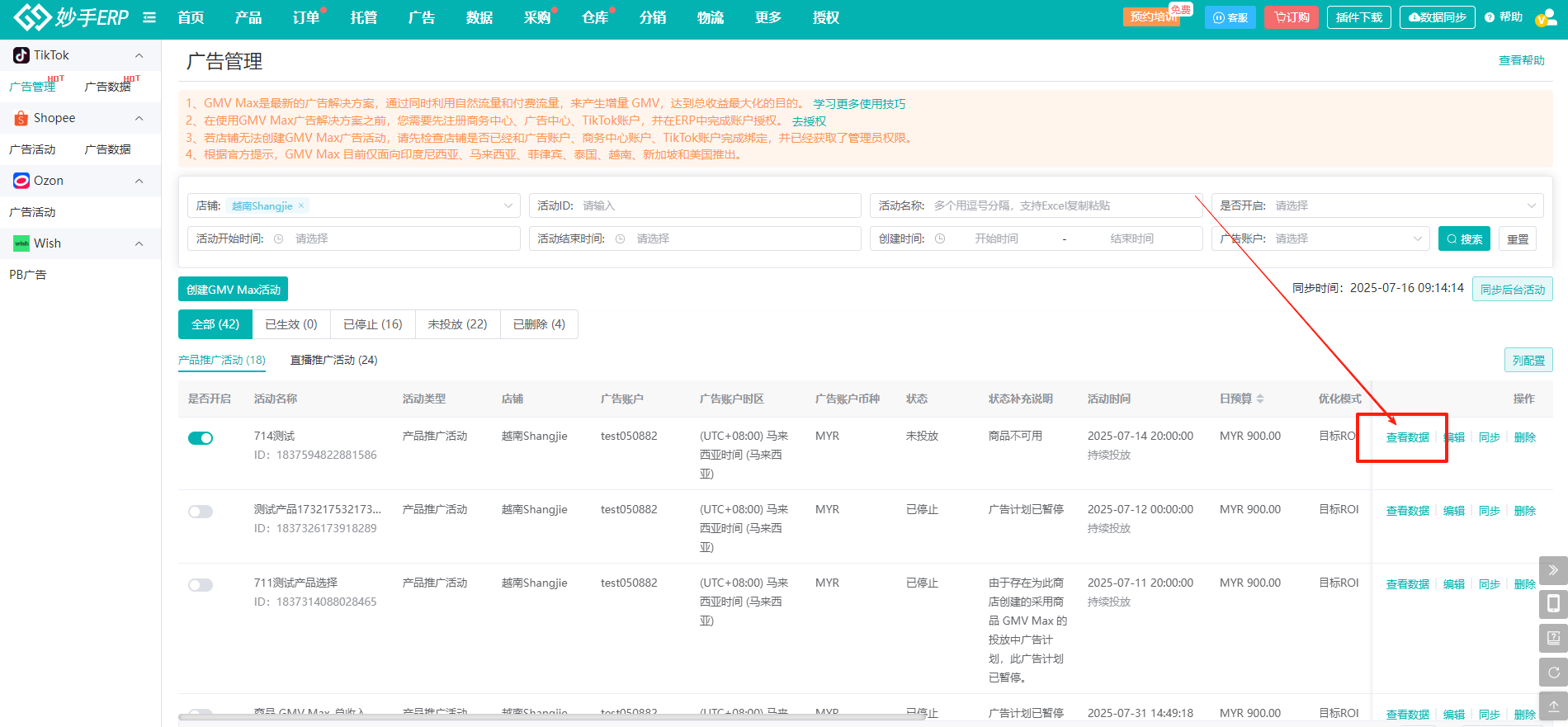Click the Shopee logo icon in sidebar
Screen dimensions: 1568x727
click(x=21, y=118)
